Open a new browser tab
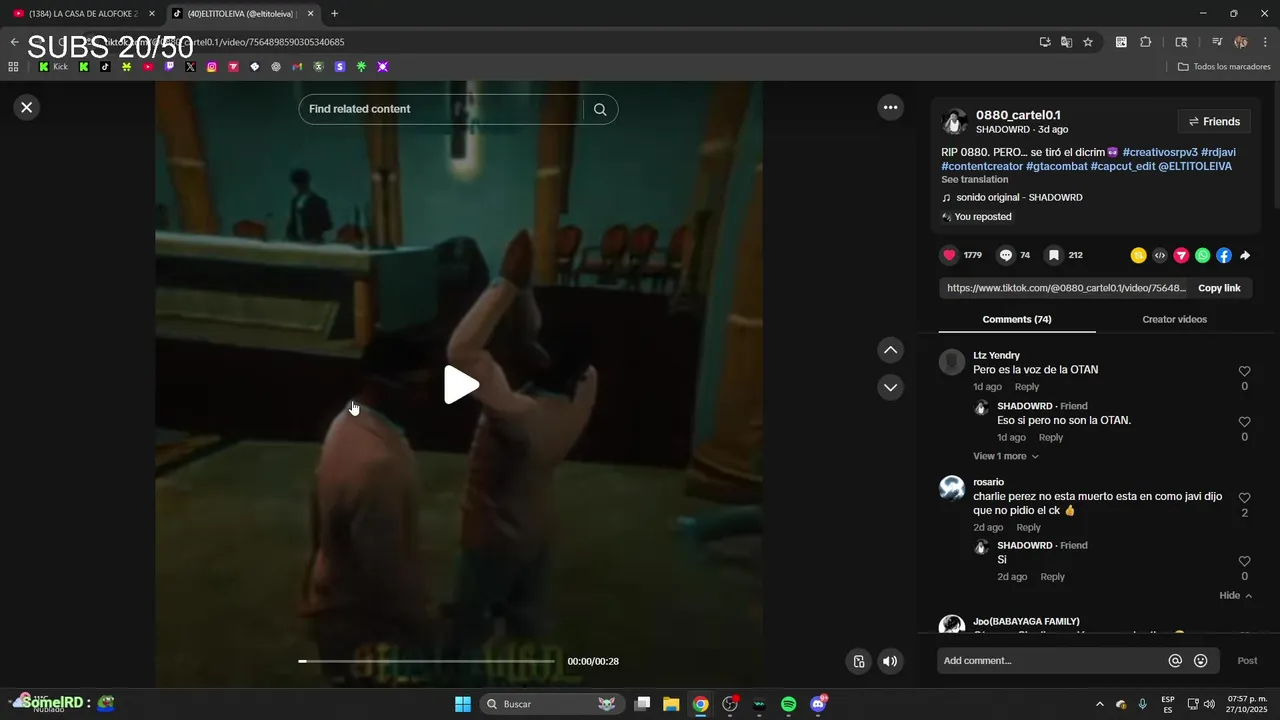 (x=334, y=14)
